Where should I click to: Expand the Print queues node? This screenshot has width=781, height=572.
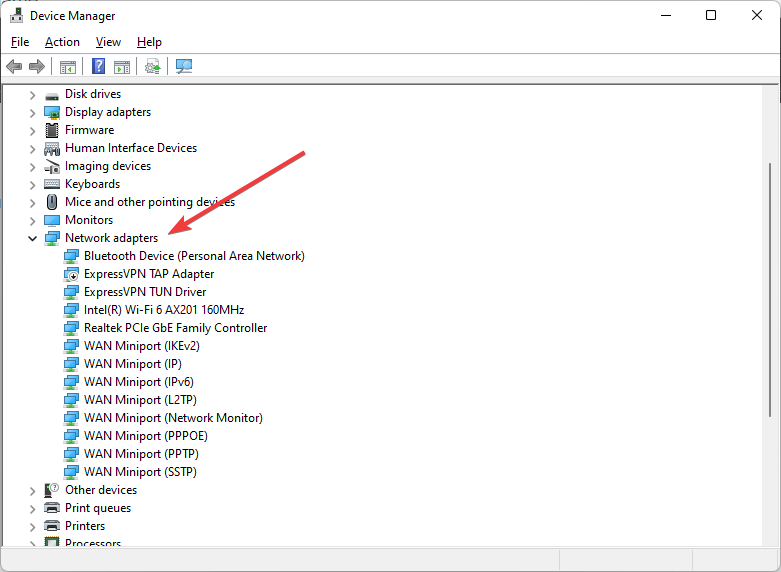click(x=32, y=509)
